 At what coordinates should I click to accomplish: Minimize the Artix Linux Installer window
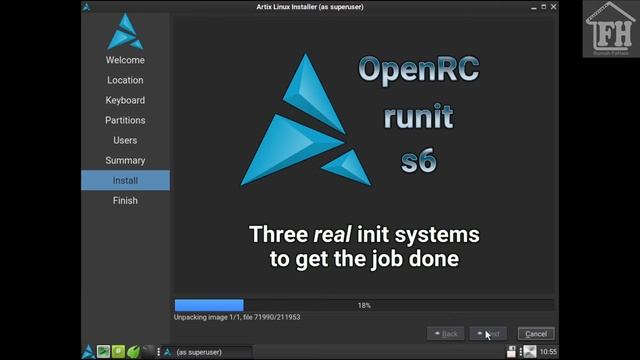pos(534,7)
